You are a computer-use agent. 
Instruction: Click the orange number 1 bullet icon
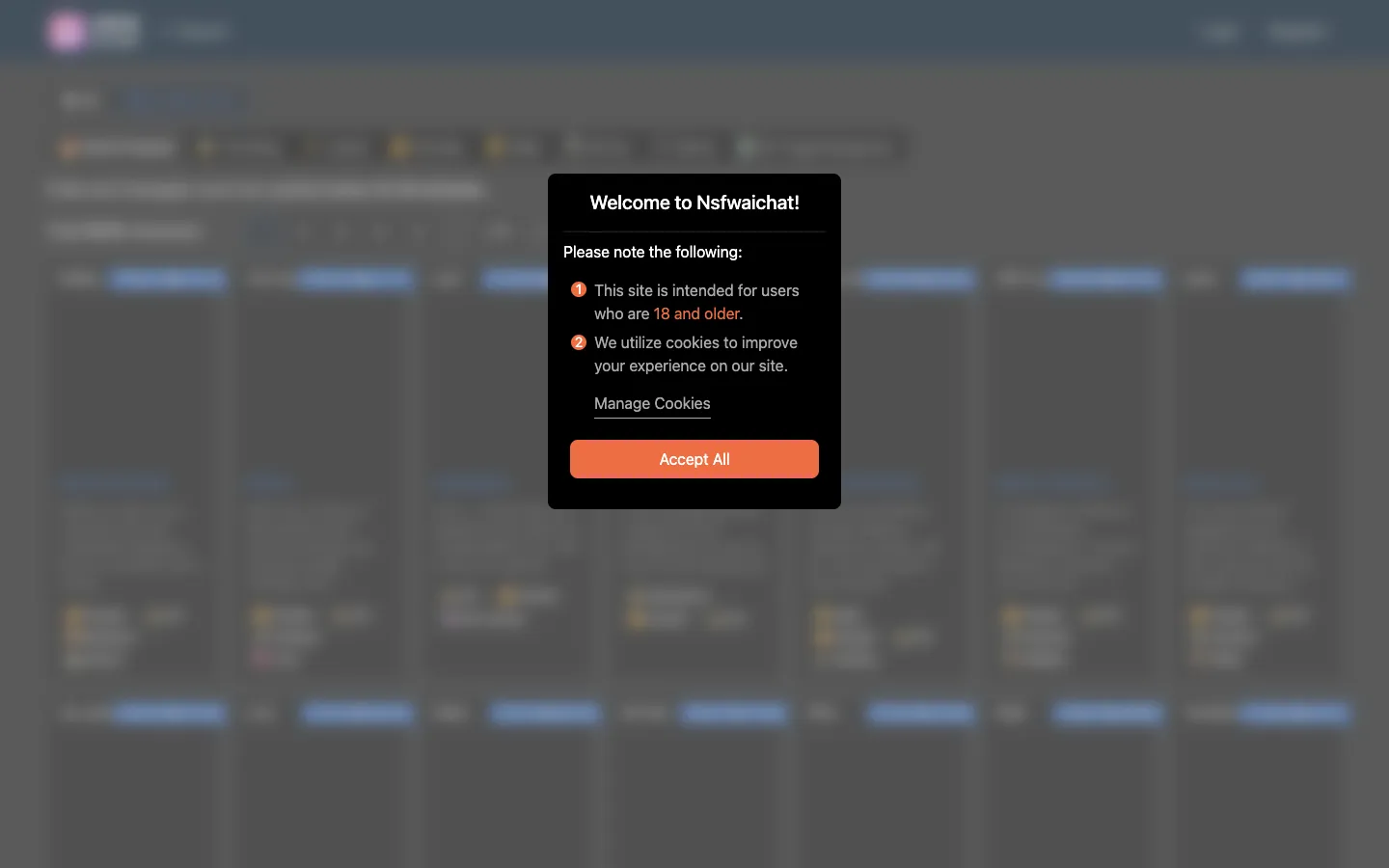[x=579, y=289]
